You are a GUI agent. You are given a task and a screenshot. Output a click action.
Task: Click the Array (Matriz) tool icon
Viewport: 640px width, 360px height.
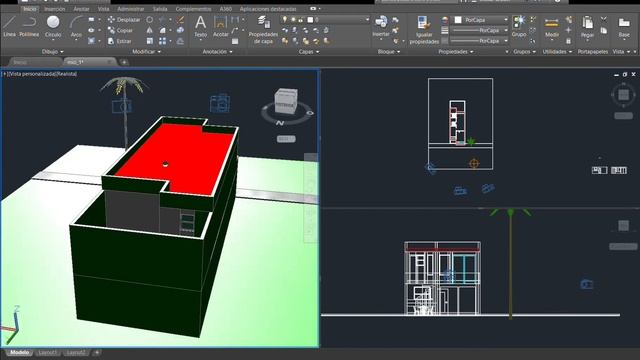163,41
